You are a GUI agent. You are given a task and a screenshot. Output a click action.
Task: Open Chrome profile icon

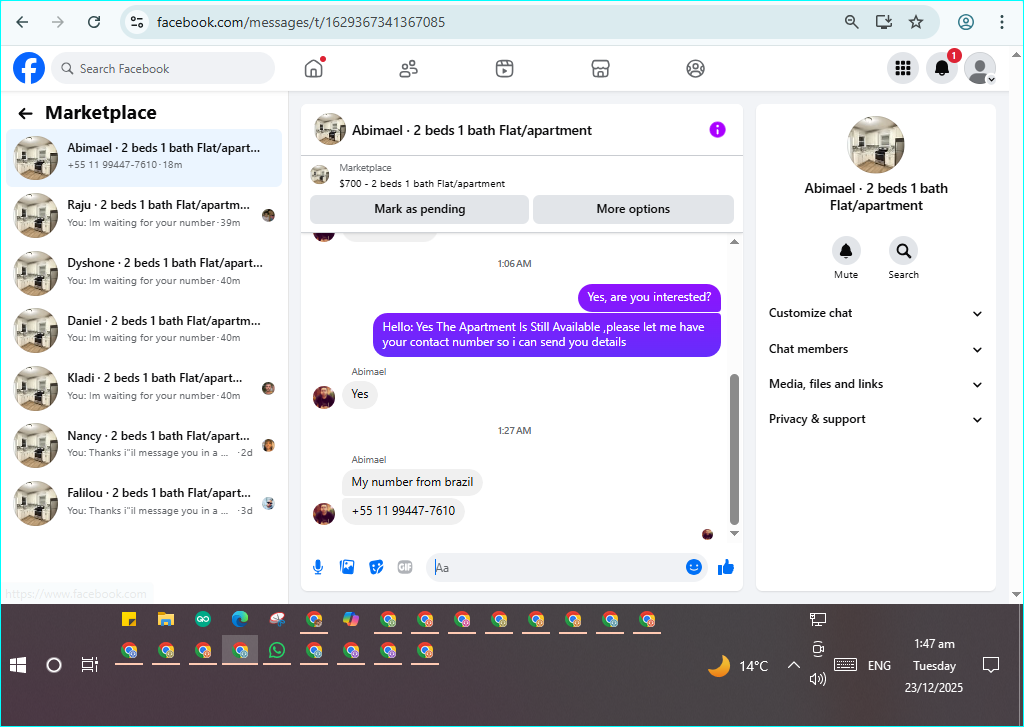click(x=966, y=22)
